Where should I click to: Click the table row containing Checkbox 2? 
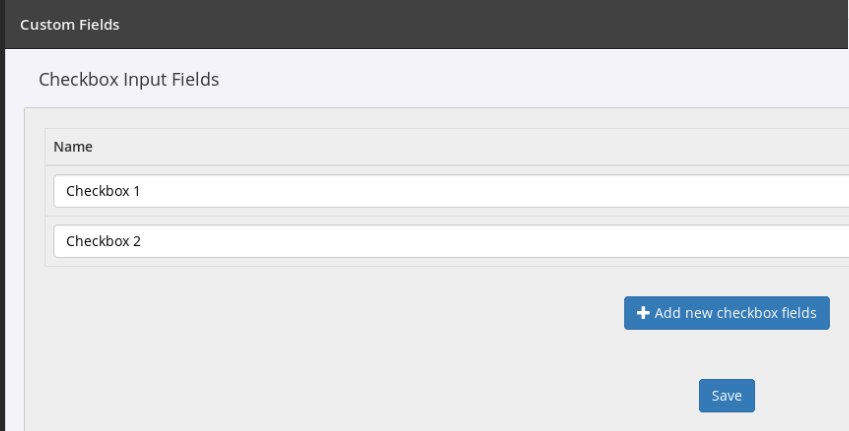(49, 241)
